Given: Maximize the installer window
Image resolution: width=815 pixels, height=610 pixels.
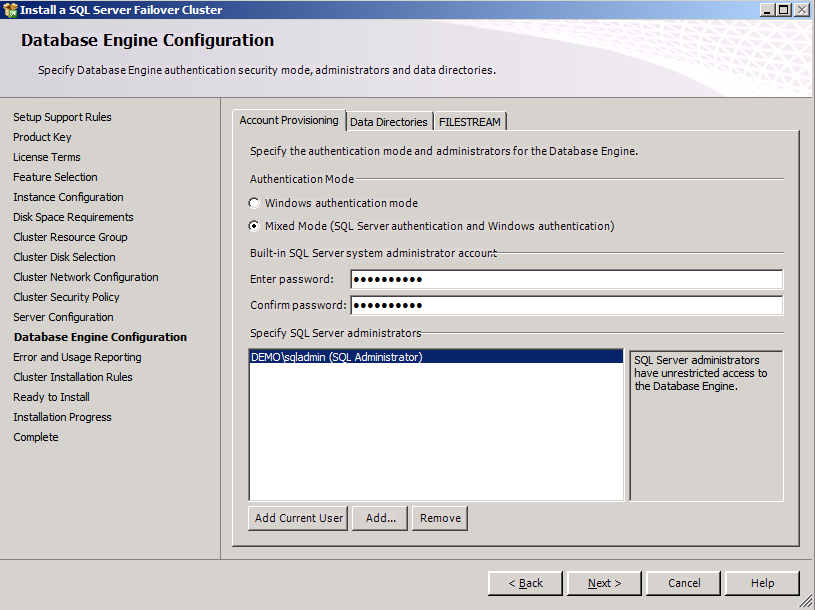Looking at the screenshot, I should (784, 9).
